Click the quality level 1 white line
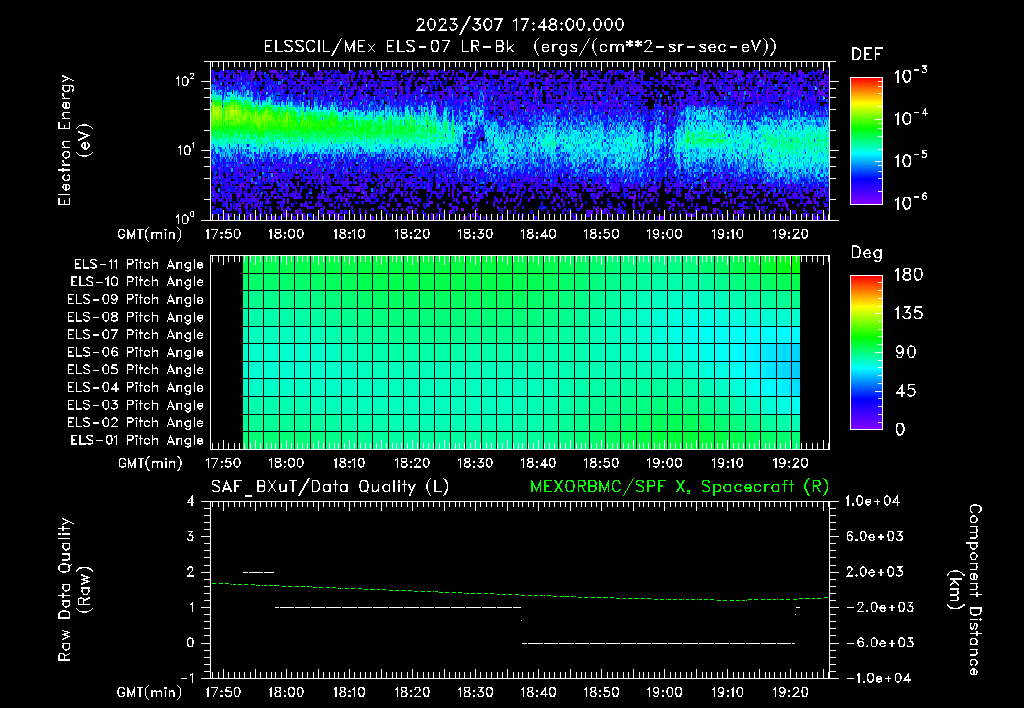1024x708 pixels. point(398,607)
